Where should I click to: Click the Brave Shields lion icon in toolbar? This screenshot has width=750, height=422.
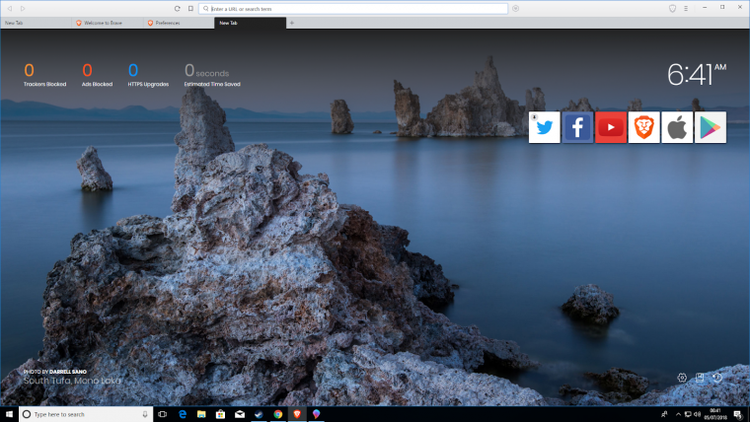click(x=672, y=8)
